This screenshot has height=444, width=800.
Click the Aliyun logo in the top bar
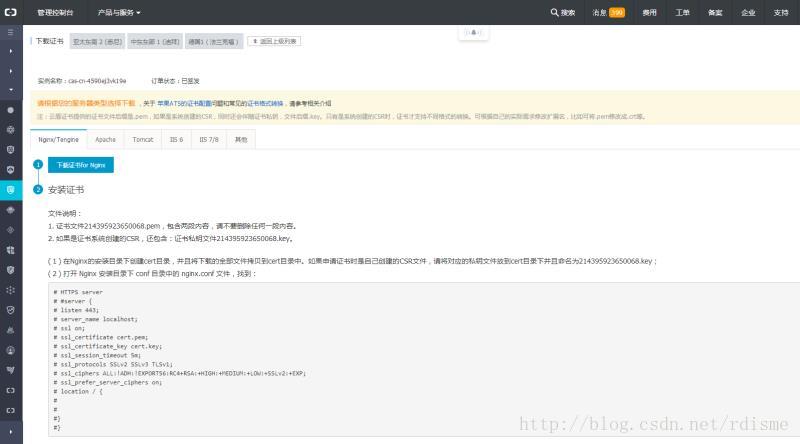[11, 12]
